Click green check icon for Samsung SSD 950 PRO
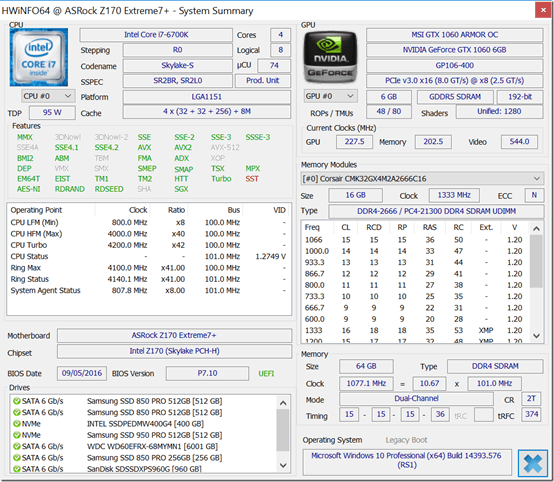The image size is (554, 482). tap(16, 435)
